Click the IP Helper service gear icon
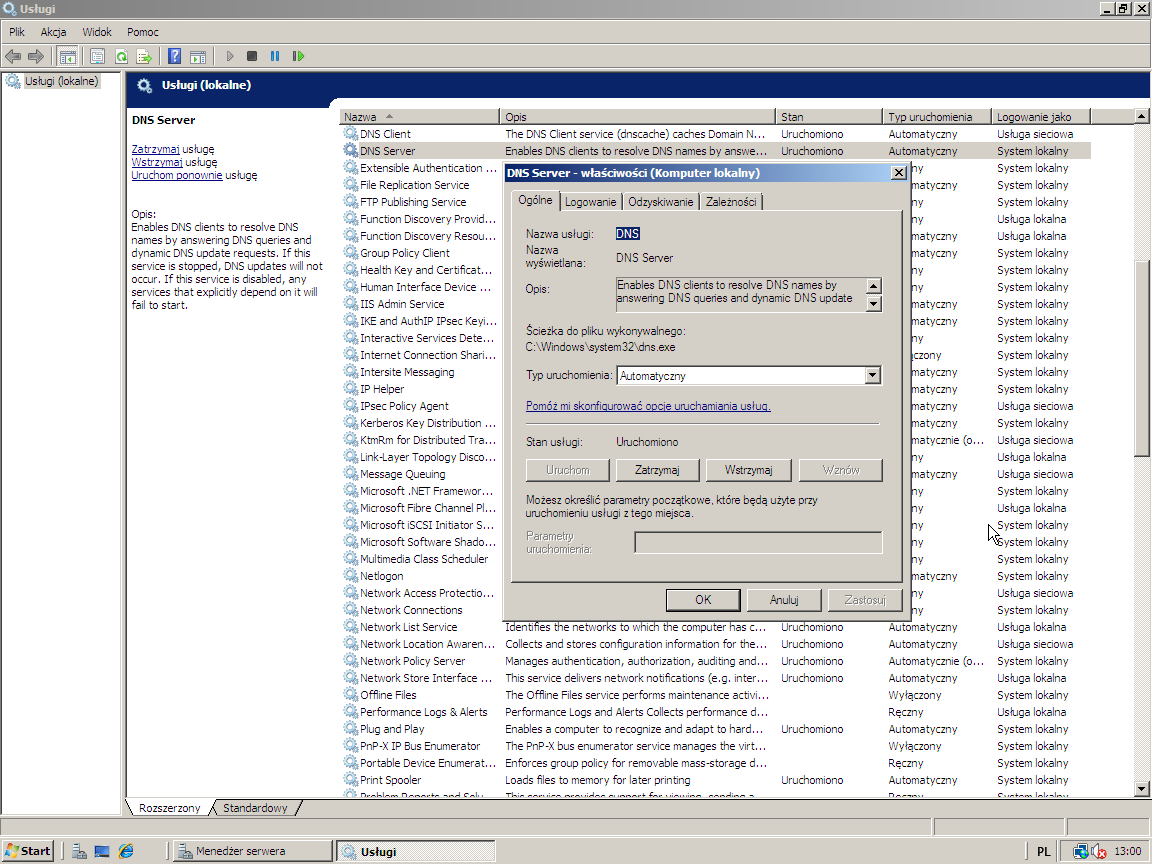Image resolution: width=1152 pixels, height=864 pixels. (350, 389)
